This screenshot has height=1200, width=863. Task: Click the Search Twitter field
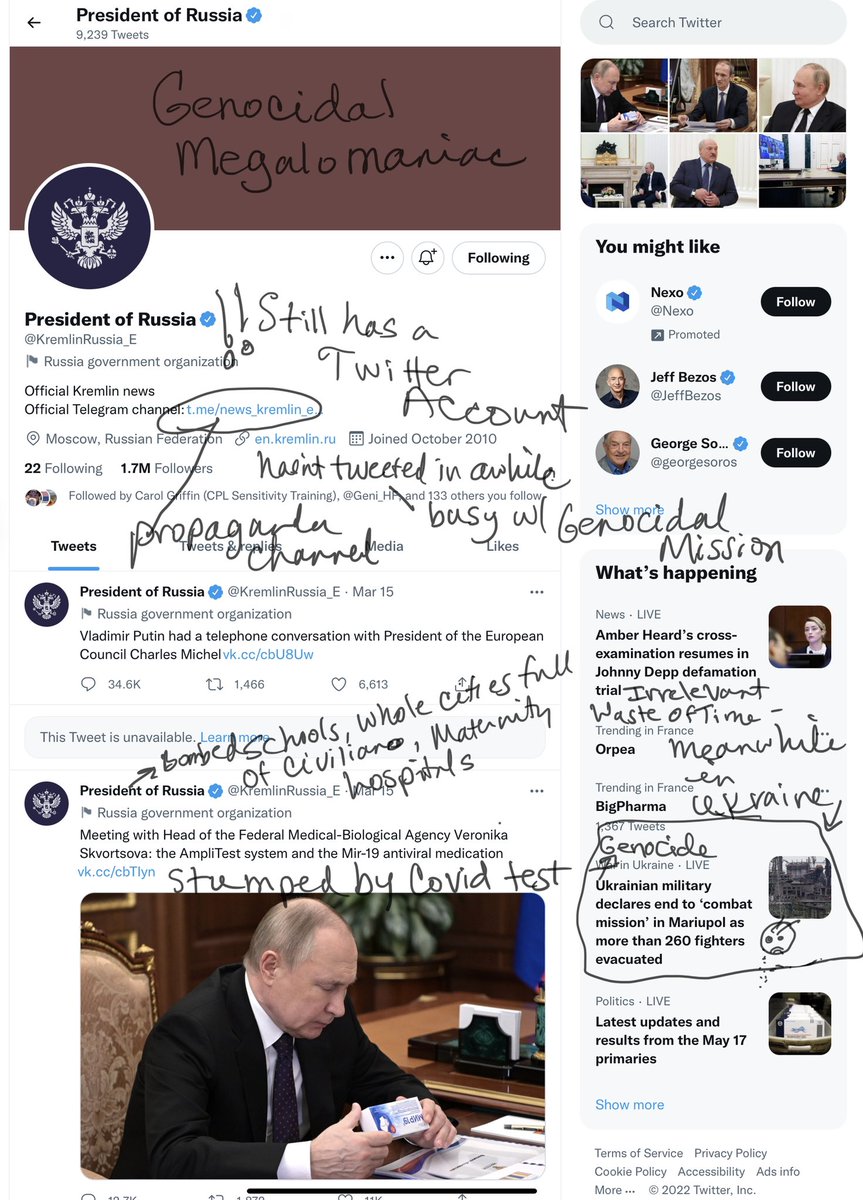pyautogui.click(x=713, y=22)
